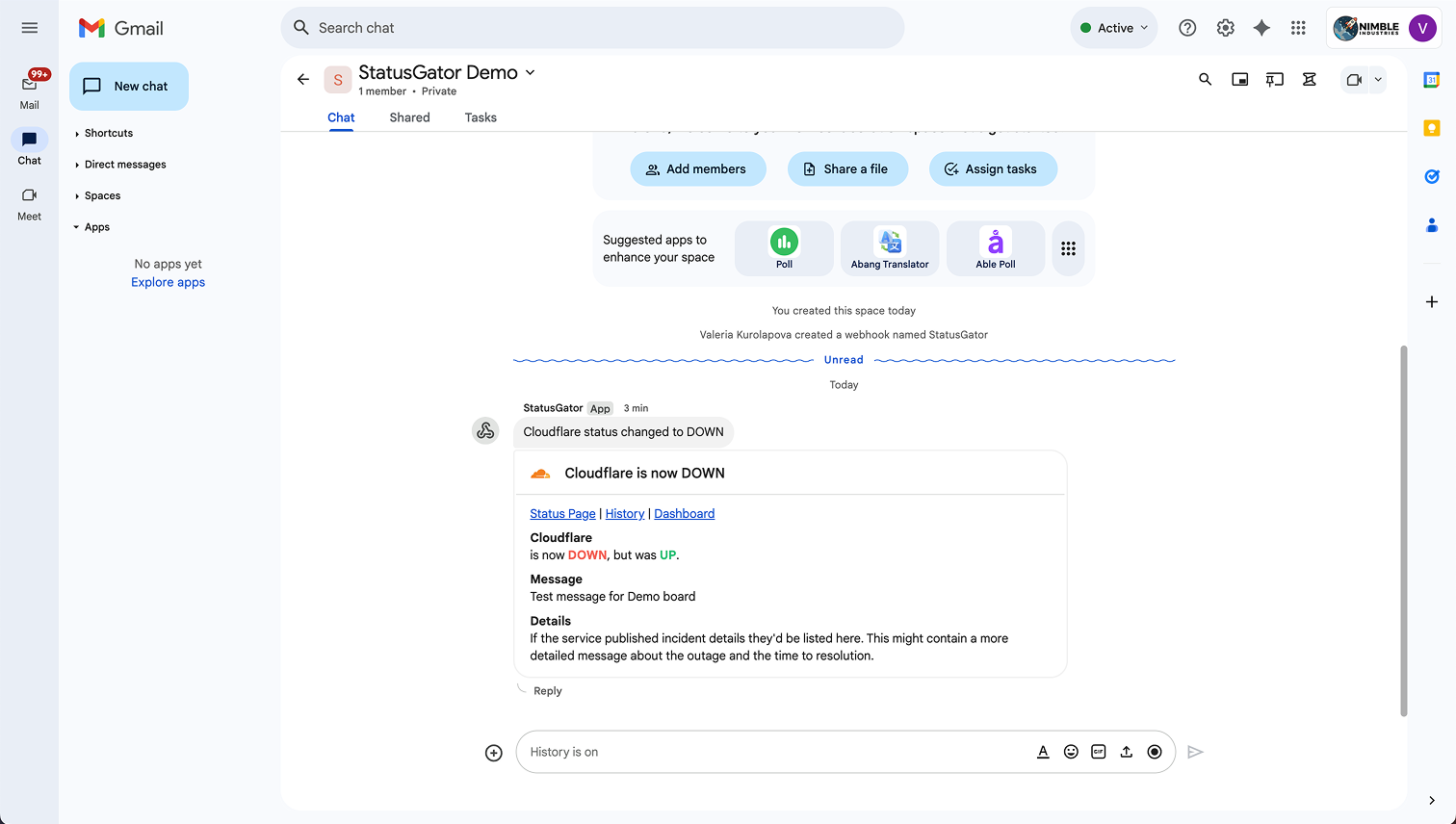Click the StatusGator webhook avatar
This screenshot has width=1456, height=824.
[485, 430]
